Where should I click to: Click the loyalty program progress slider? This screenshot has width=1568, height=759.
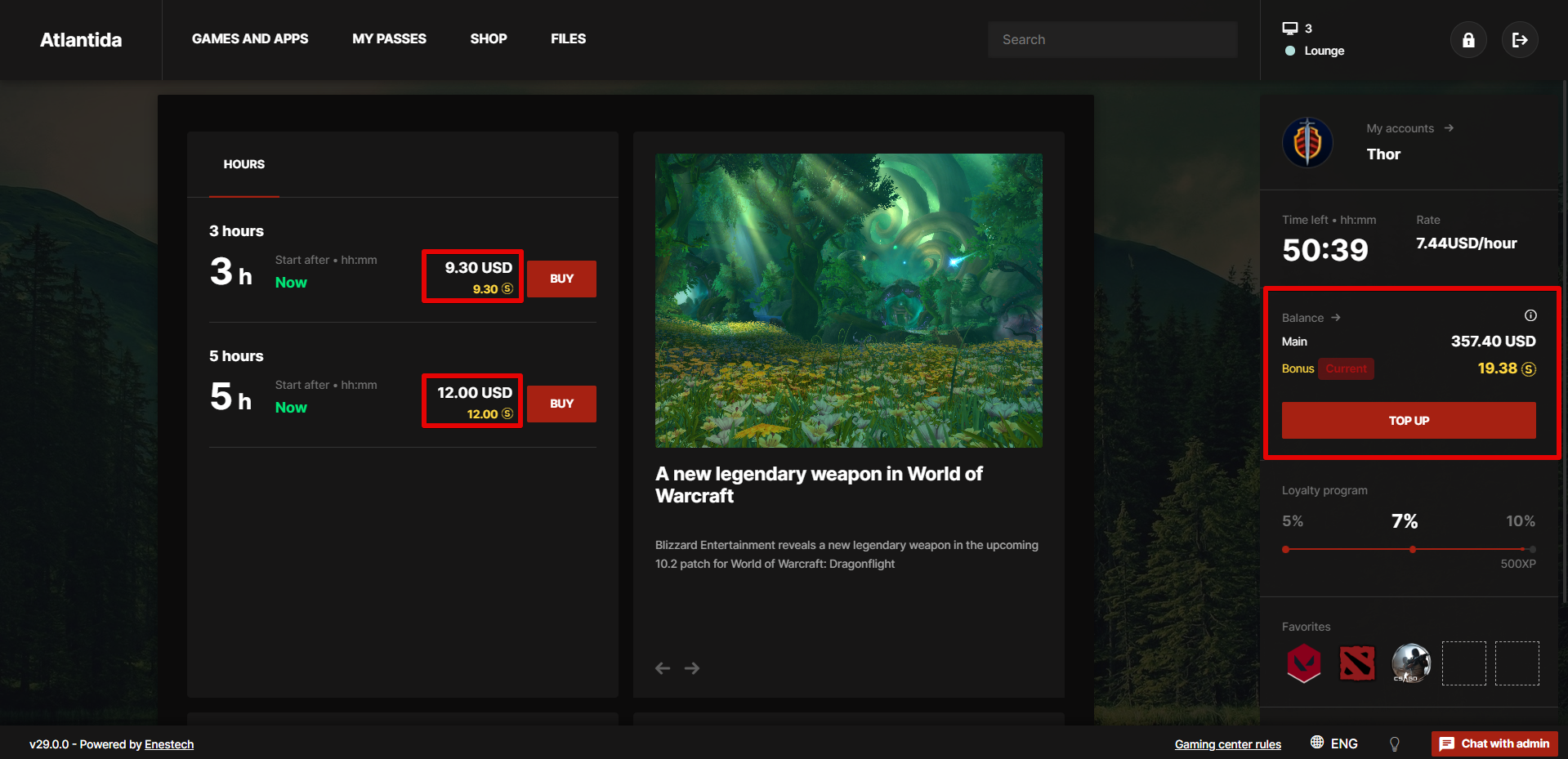coord(1409,549)
